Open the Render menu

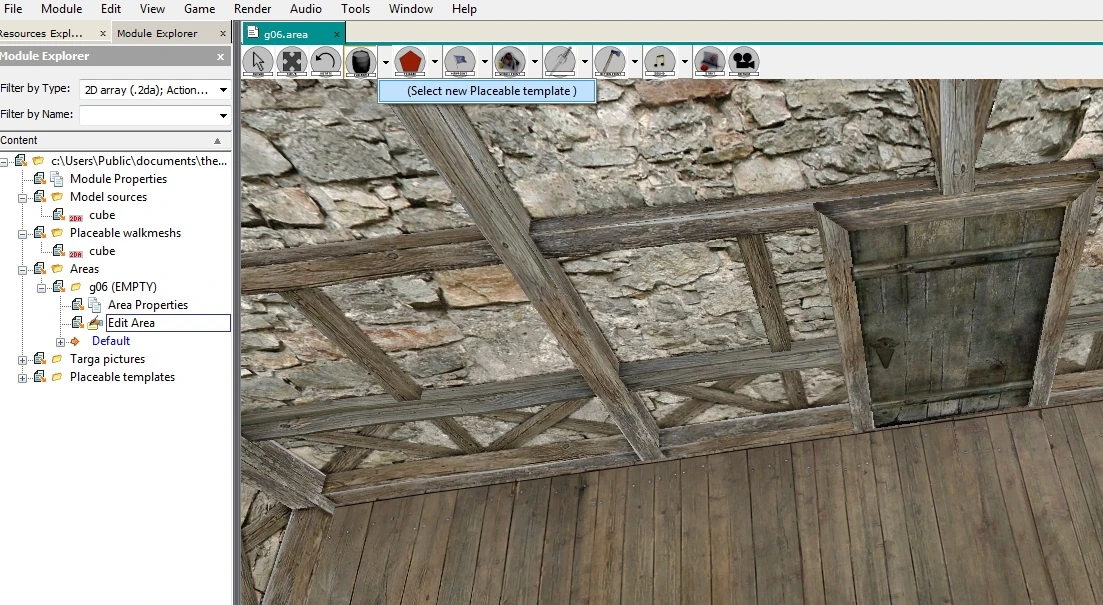point(253,9)
